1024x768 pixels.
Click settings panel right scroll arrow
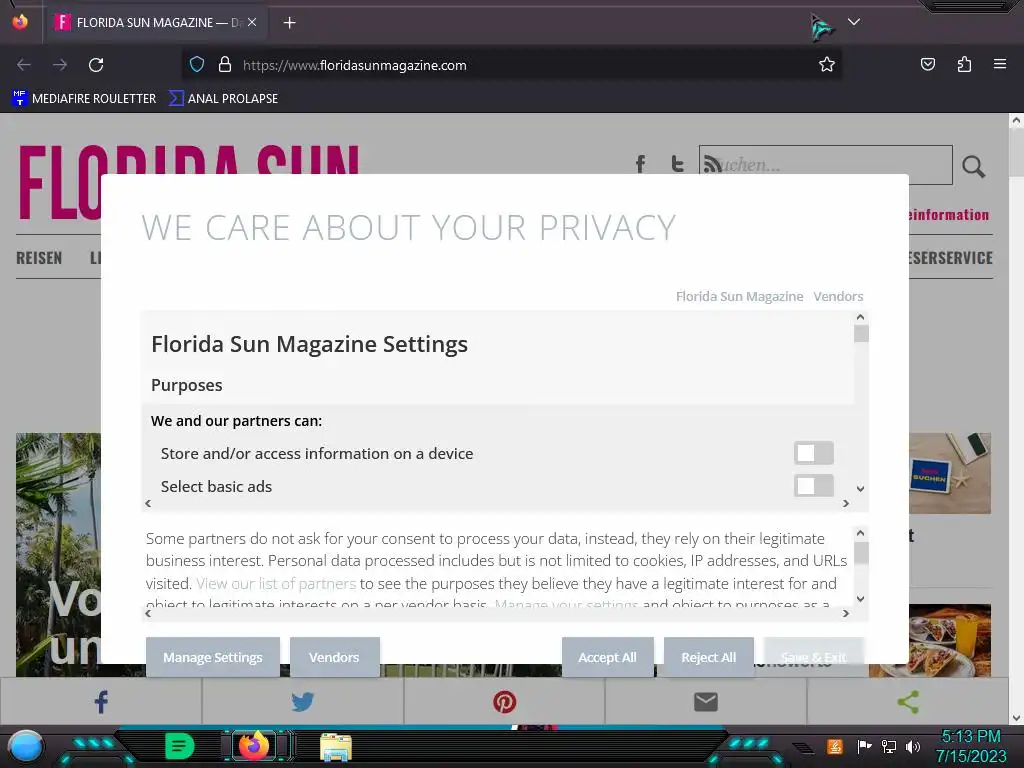846,504
